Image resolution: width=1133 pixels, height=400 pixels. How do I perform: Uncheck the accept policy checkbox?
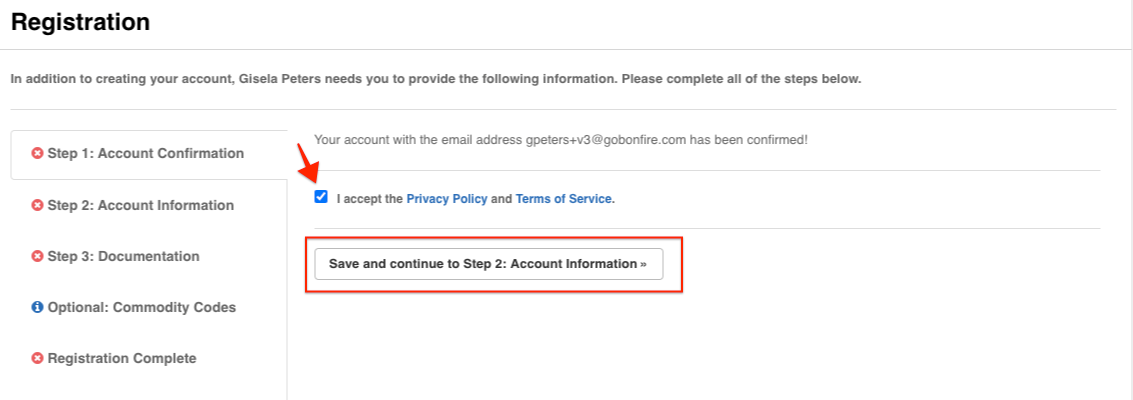tap(321, 197)
